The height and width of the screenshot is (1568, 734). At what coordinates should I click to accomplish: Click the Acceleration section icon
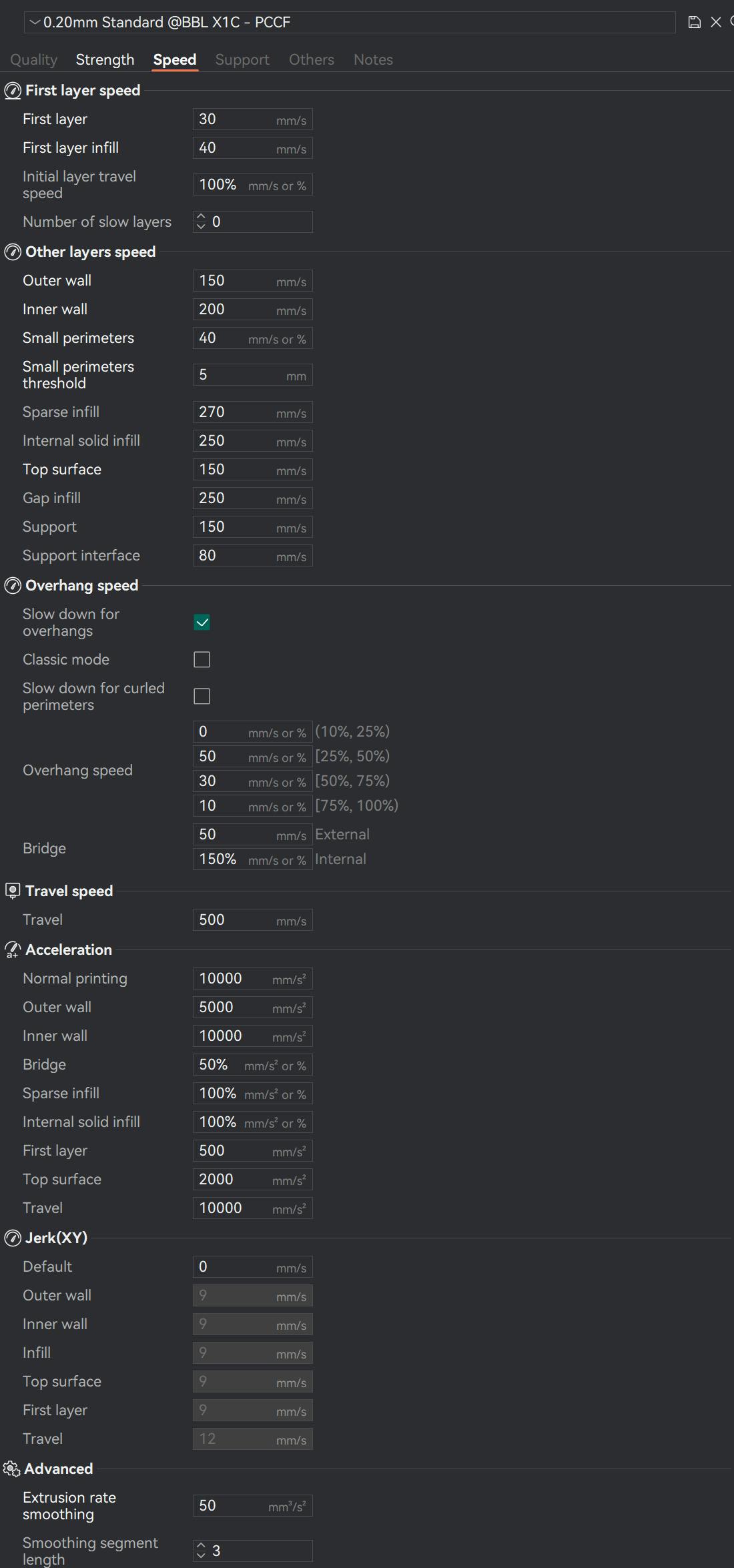[x=13, y=950]
